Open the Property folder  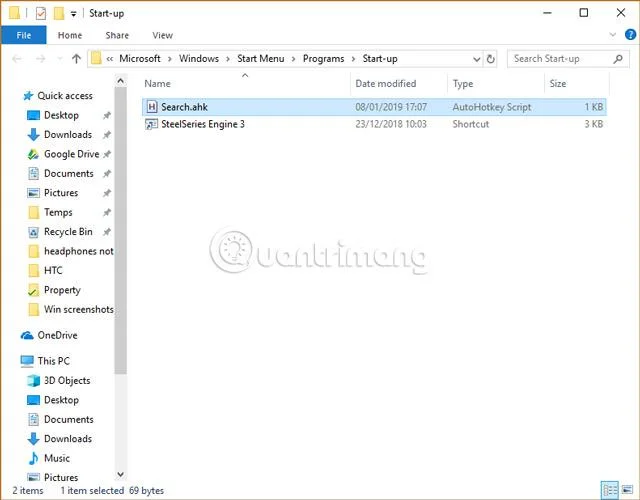62,290
